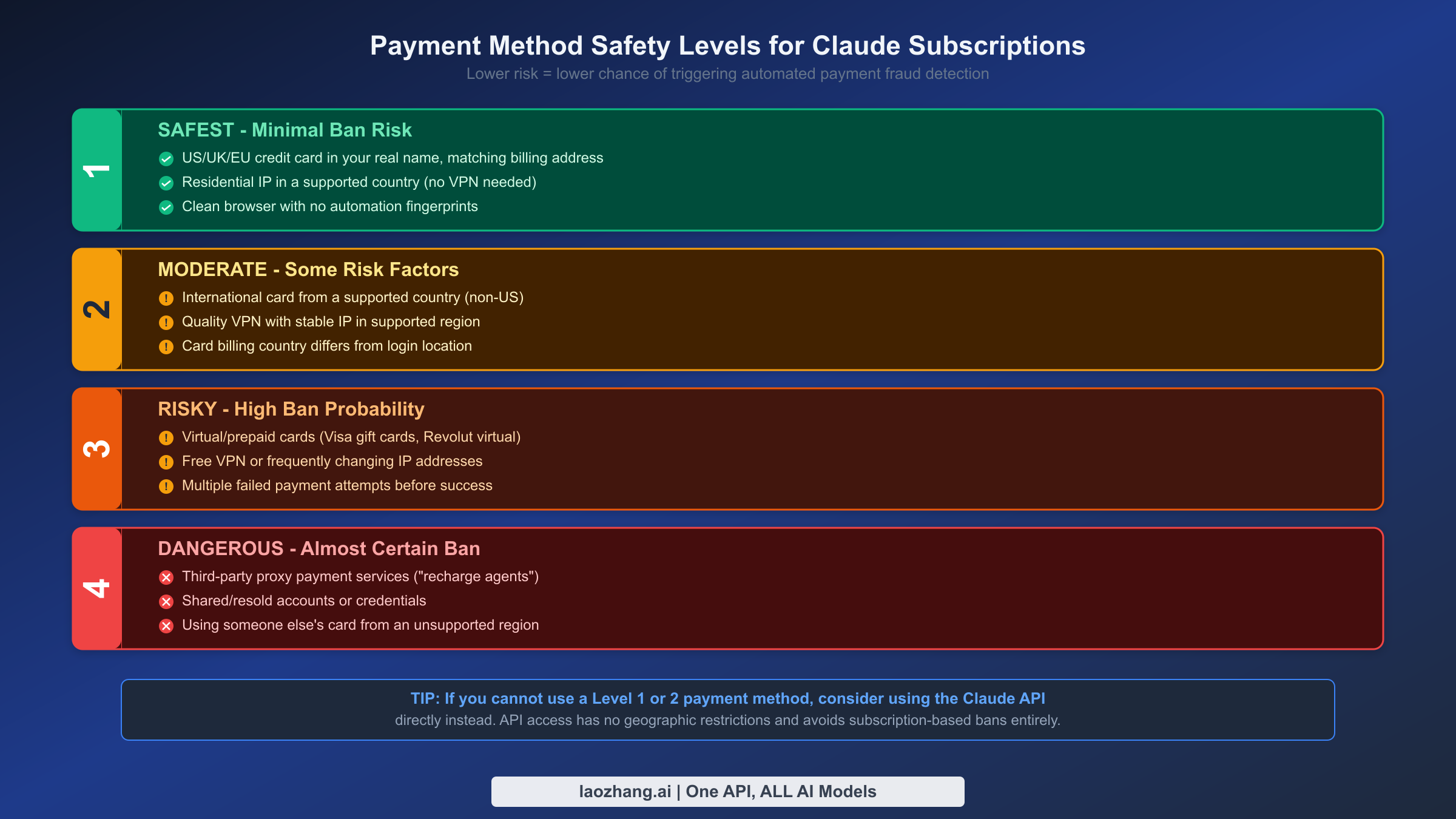
Task: Click the 'SAFEST - Minimal Ban Risk' heading
Action: point(285,130)
